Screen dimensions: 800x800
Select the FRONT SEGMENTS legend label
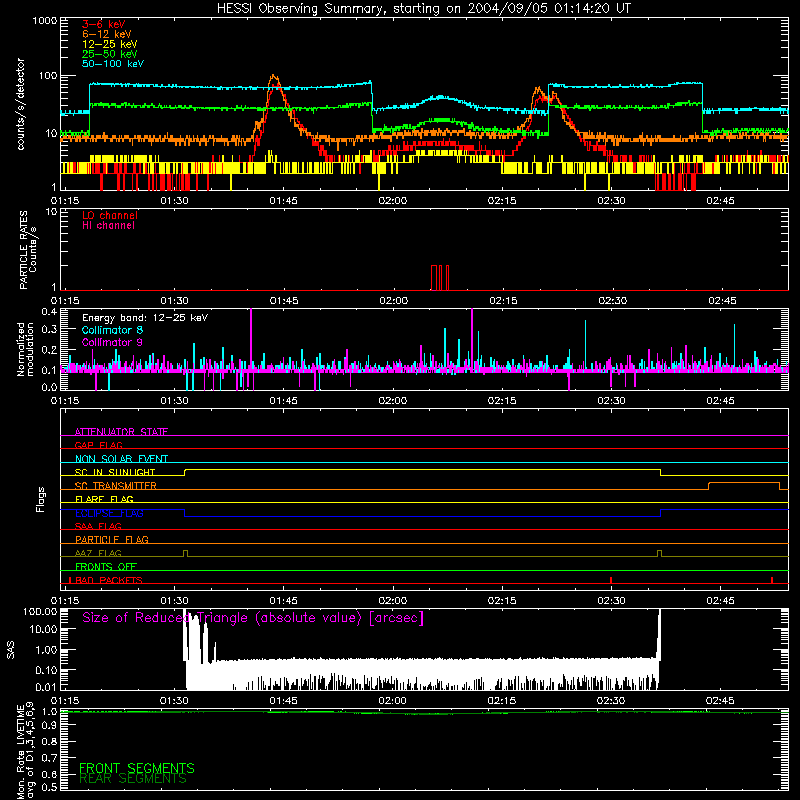137,768
